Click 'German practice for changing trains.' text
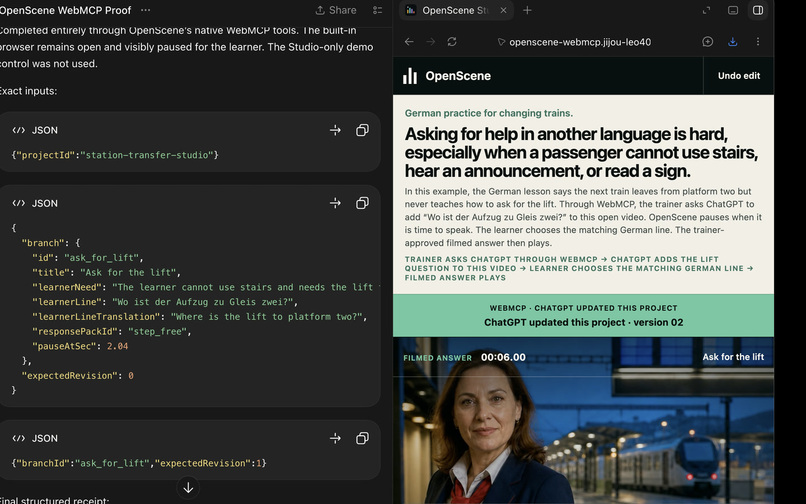This screenshot has height=504, width=806. (488, 113)
